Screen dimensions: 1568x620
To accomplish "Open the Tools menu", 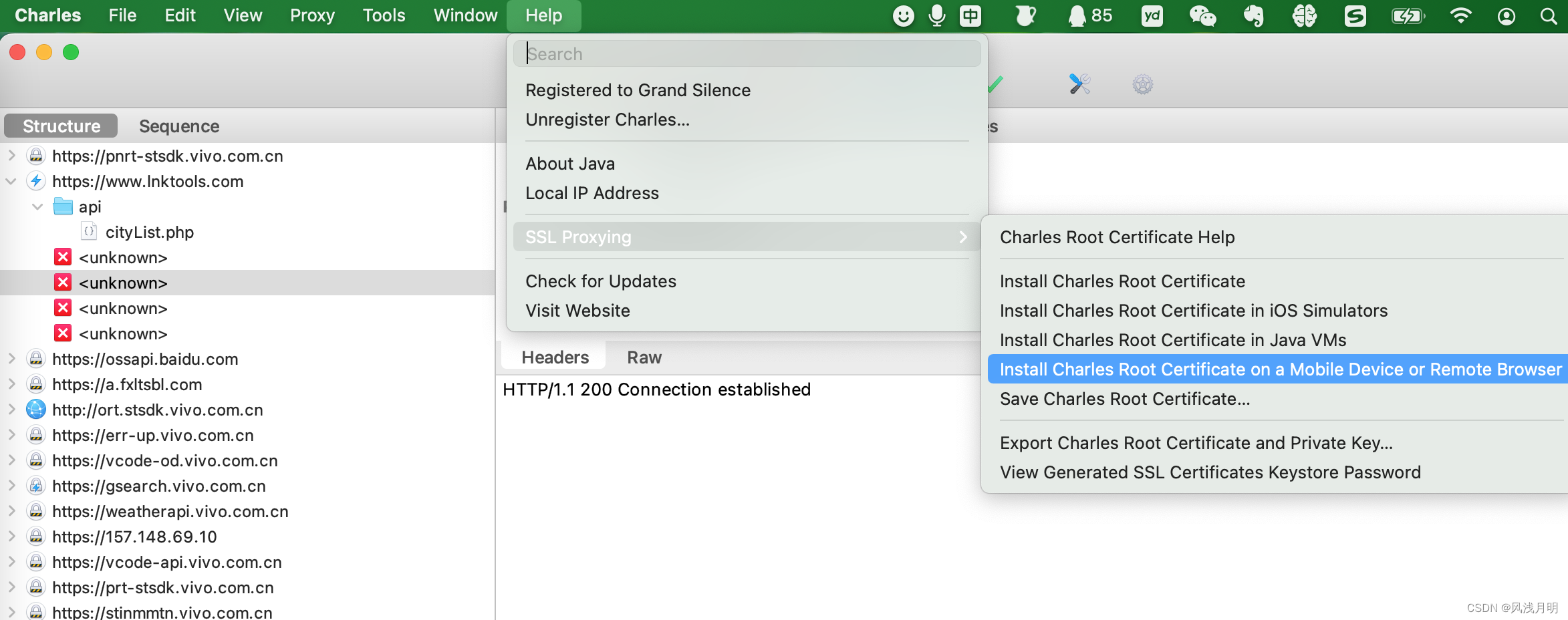I will tap(384, 15).
